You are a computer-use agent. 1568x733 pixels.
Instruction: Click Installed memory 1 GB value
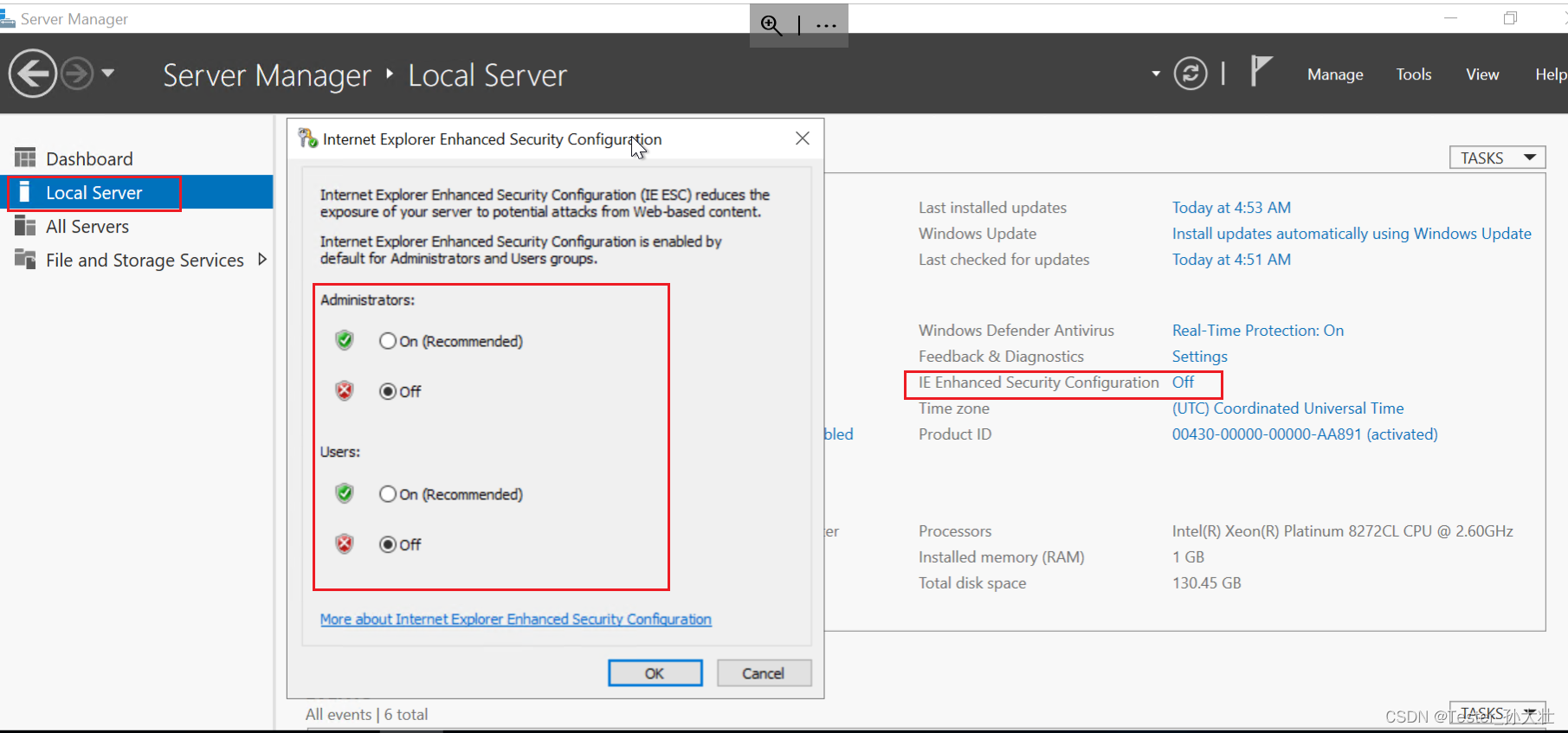pos(1189,557)
